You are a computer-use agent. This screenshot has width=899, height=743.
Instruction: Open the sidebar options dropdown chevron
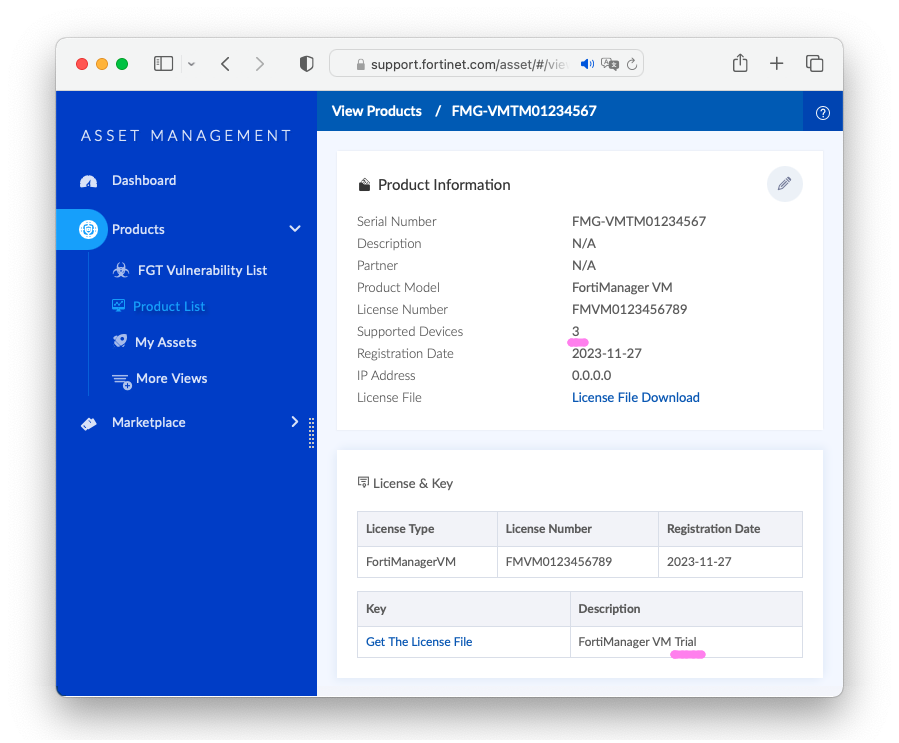coord(191,64)
